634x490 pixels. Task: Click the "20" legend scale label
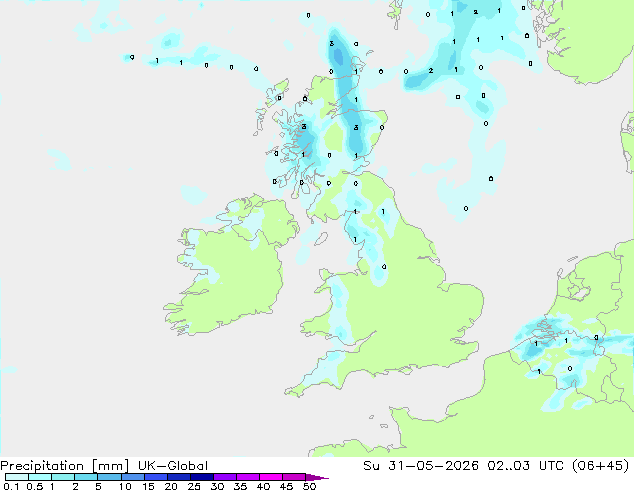click(x=171, y=486)
